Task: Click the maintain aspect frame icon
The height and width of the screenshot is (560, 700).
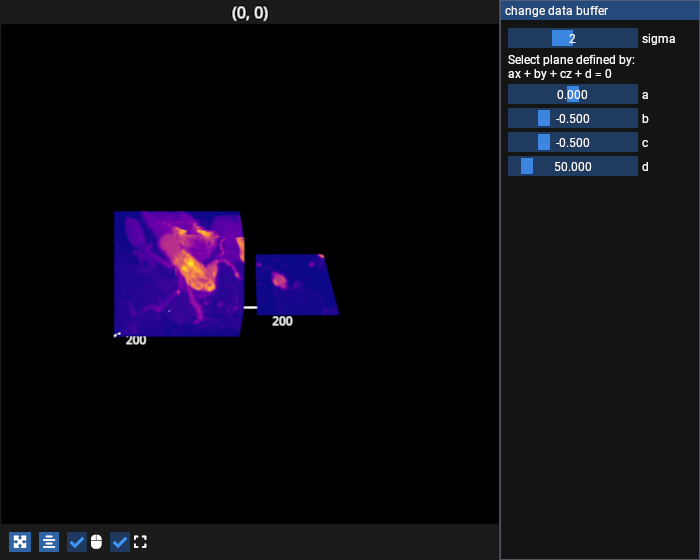Action: click(x=140, y=542)
